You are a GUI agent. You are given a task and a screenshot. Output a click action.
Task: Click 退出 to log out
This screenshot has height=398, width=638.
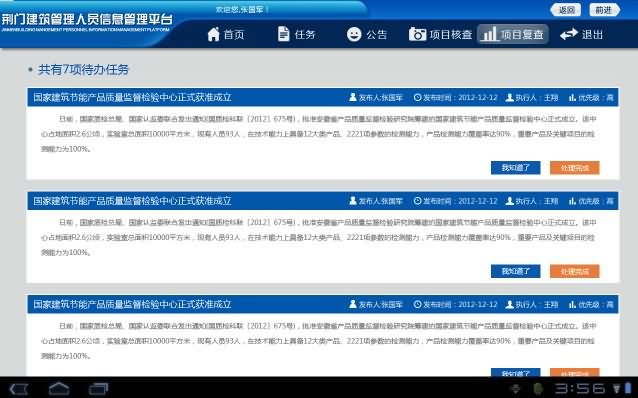click(581, 34)
